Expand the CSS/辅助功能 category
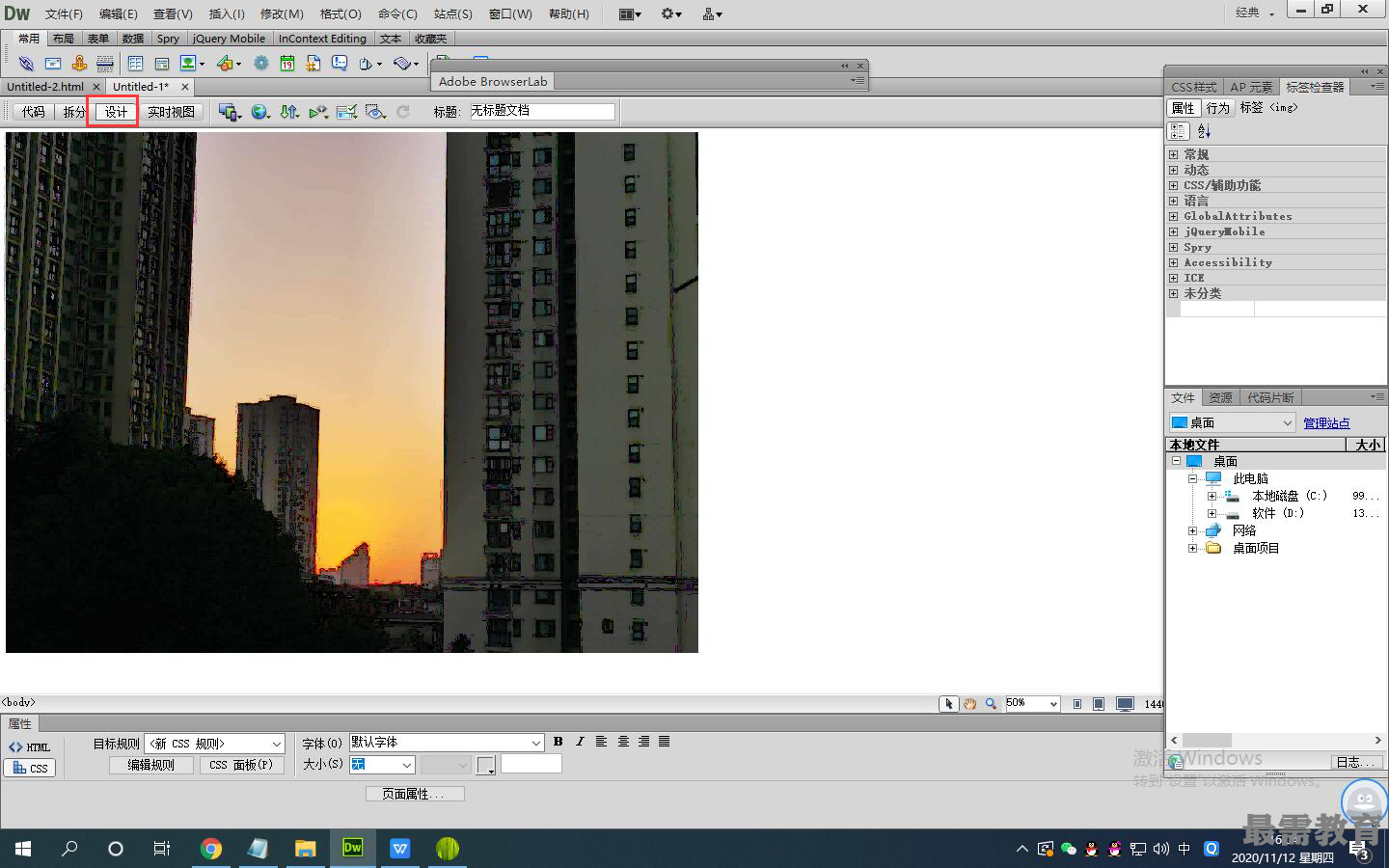This screenshot has width=1389, height=868. pyautogui.click(x=1173, y=185)
